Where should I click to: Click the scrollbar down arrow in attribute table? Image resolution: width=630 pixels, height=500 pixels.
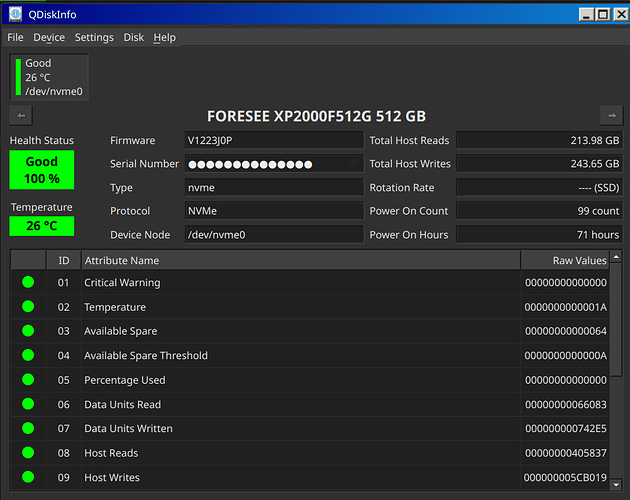click(616, 484)
